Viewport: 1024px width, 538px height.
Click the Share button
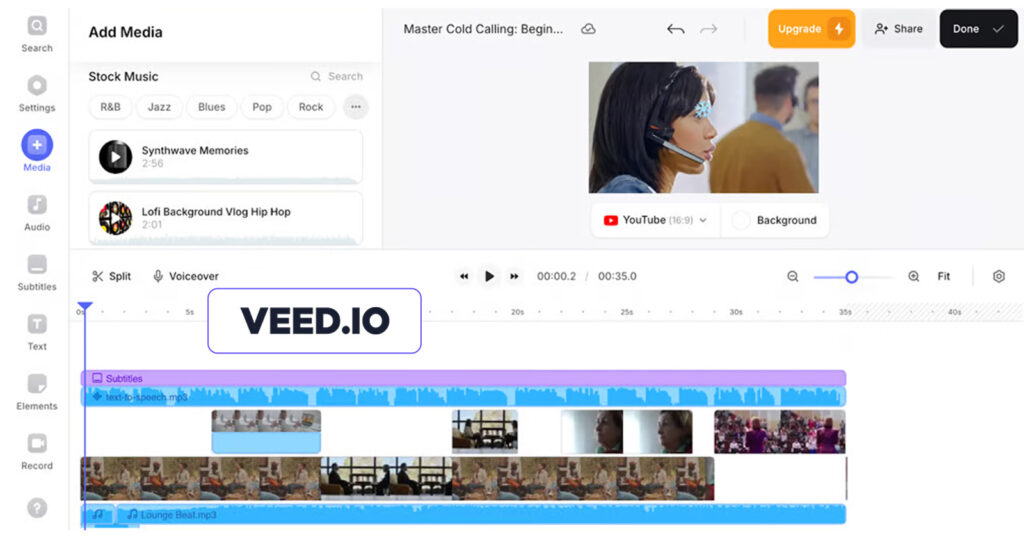pos(898,29)
